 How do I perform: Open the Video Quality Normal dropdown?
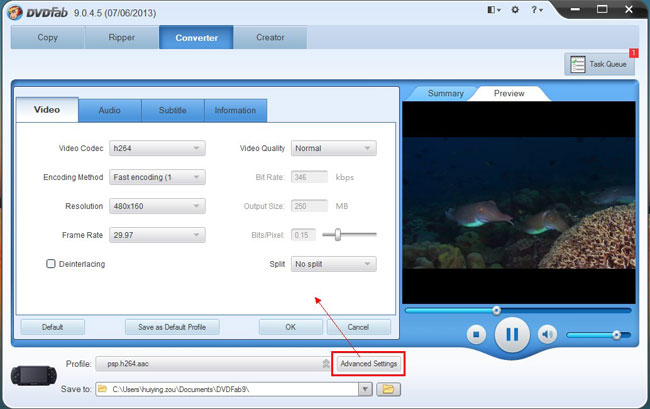point(334,148)
